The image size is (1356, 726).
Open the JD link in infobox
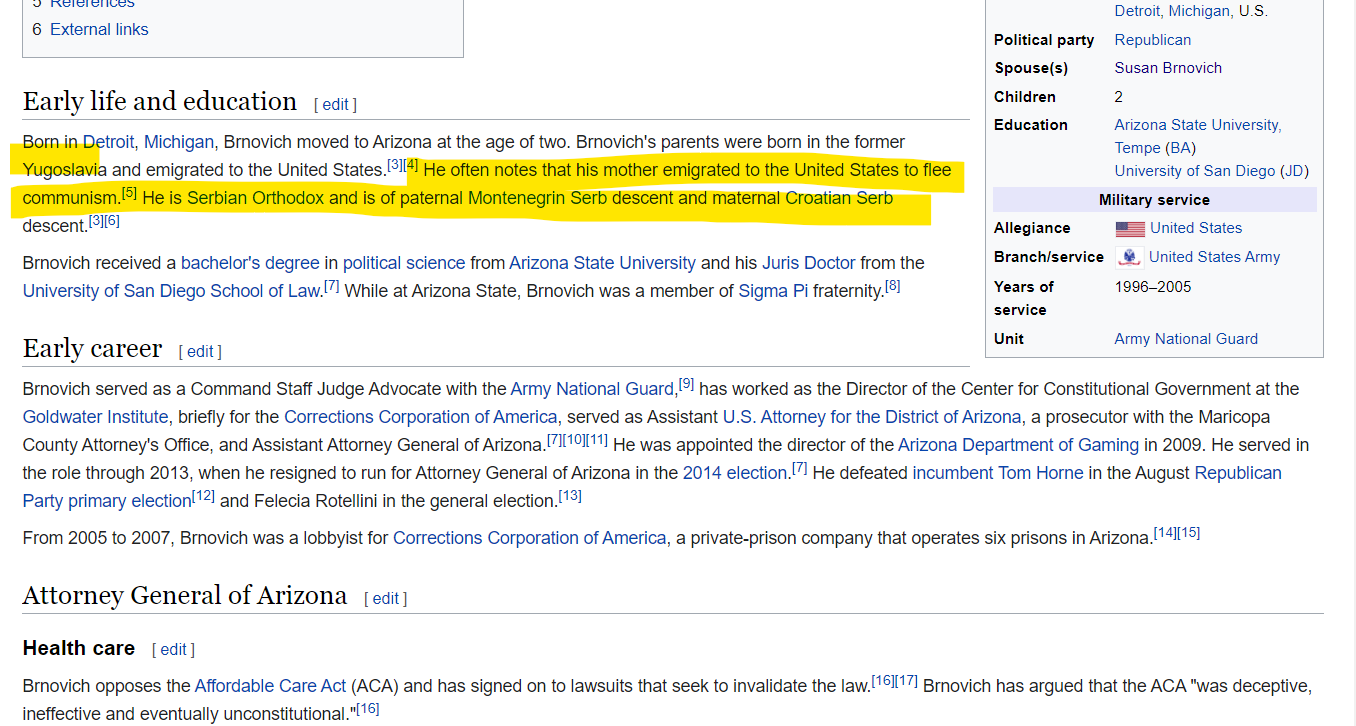pyautogui.click(x=1294, y=171)
